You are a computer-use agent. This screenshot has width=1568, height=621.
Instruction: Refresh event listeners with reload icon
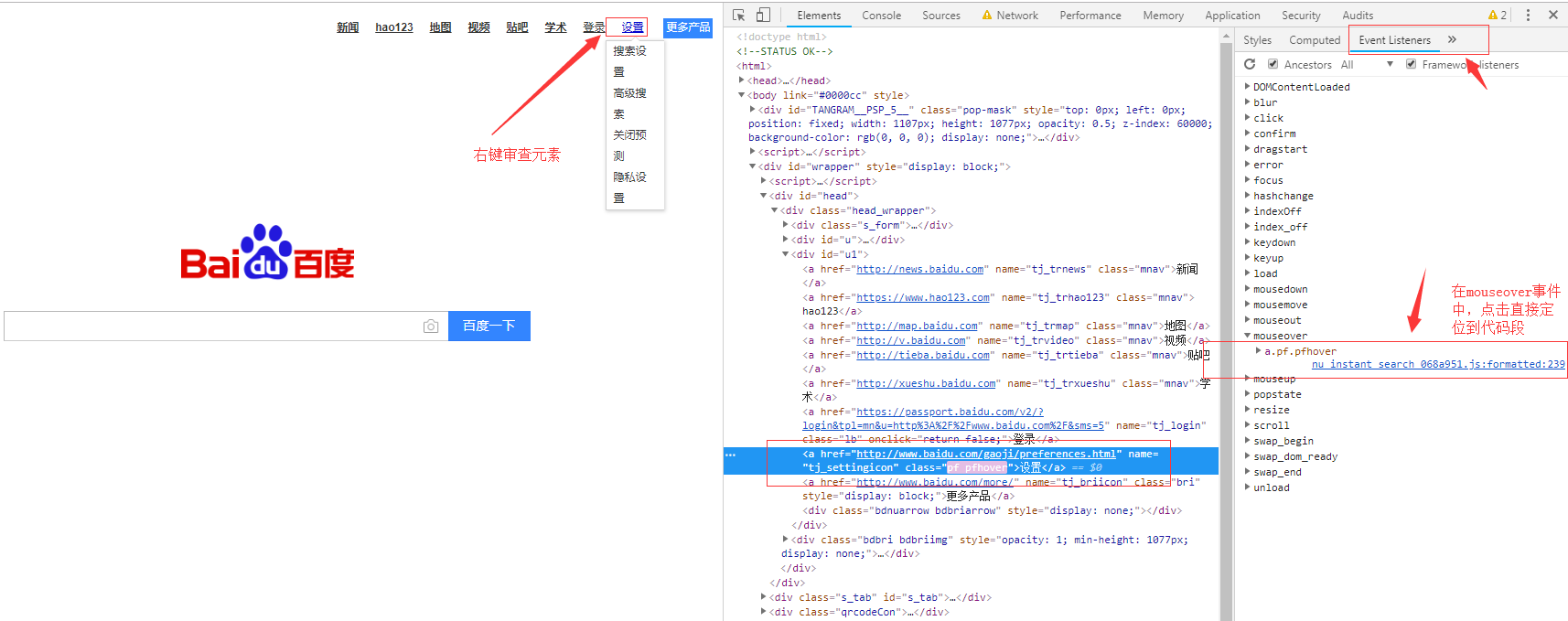pos(1250,64)
